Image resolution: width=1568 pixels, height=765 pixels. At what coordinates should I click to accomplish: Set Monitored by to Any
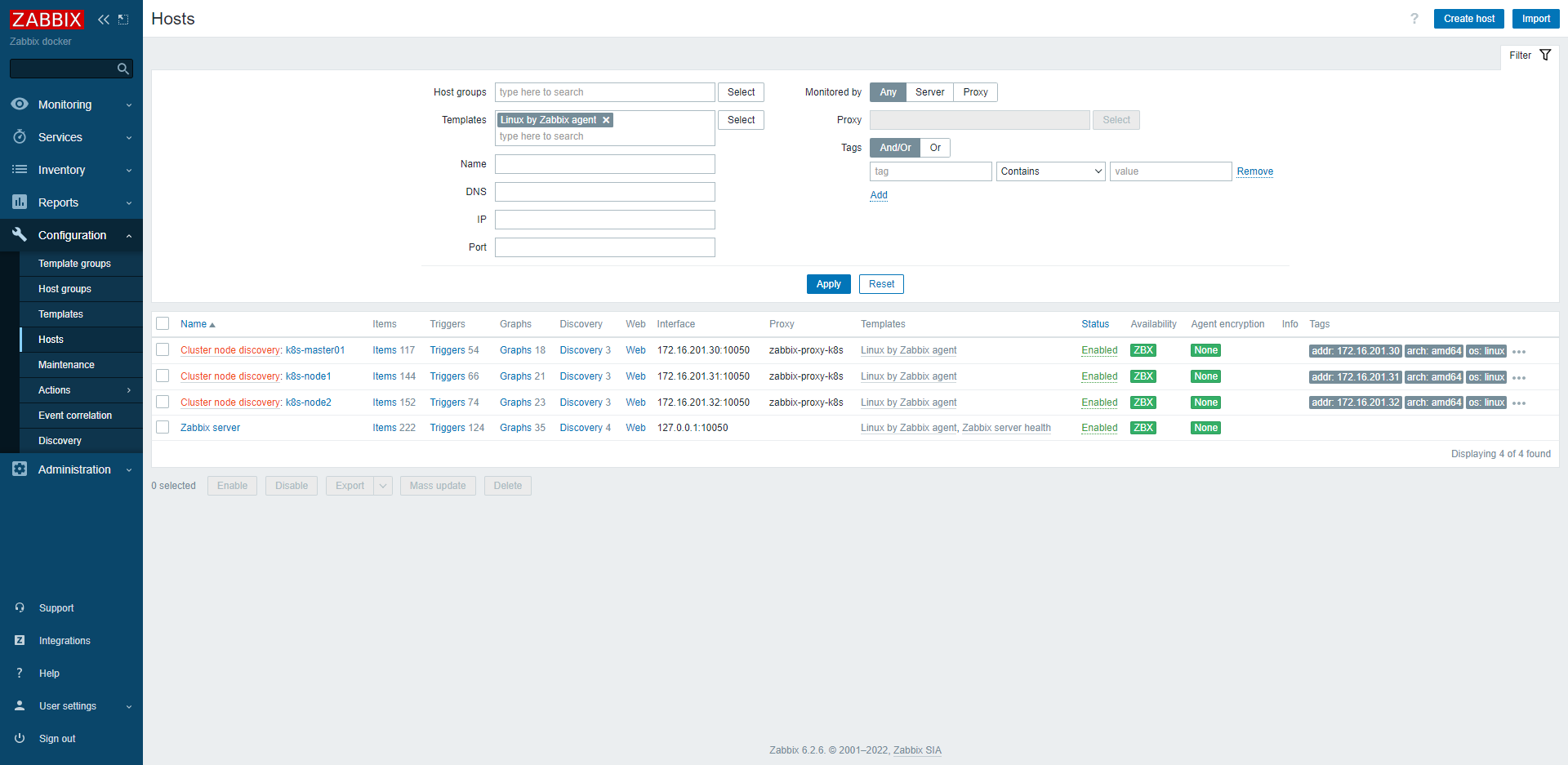888,92
